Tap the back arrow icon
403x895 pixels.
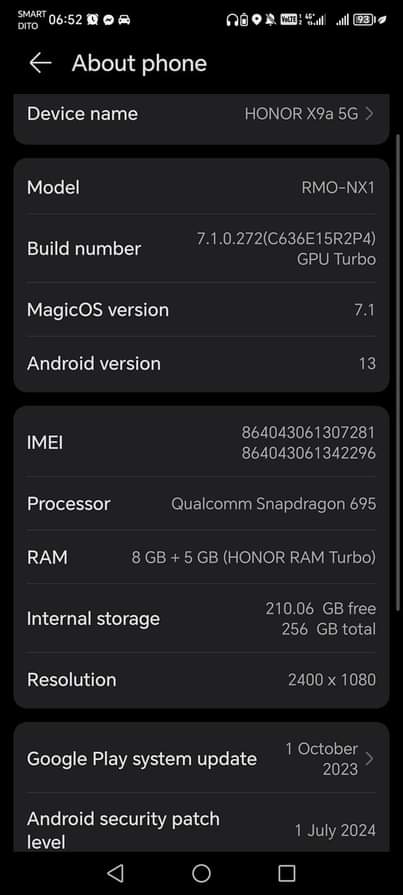tap(41, 63)
